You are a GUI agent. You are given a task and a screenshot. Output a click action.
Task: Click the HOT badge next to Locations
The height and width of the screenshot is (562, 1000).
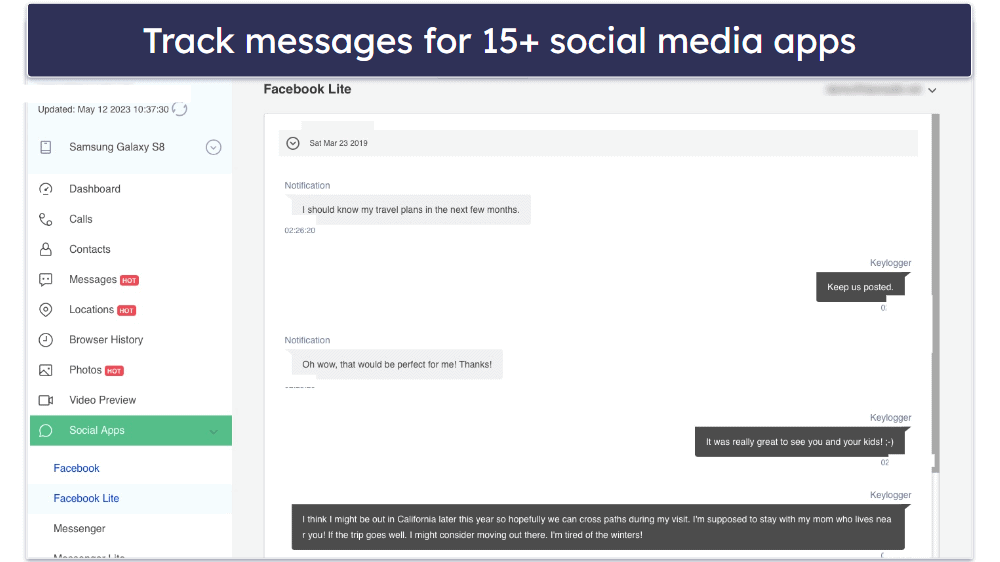[126, 311]
